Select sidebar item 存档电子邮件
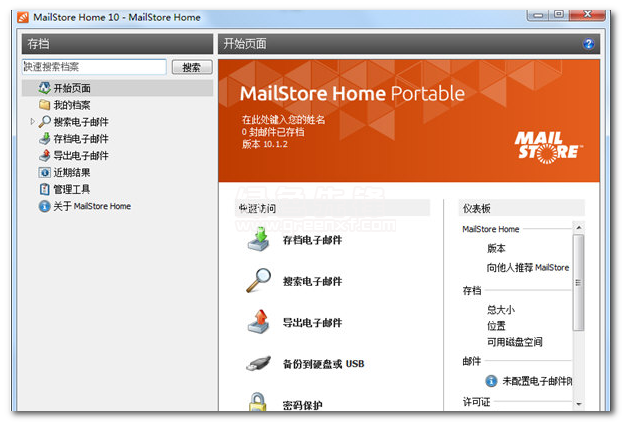 [x=81, y=139]
